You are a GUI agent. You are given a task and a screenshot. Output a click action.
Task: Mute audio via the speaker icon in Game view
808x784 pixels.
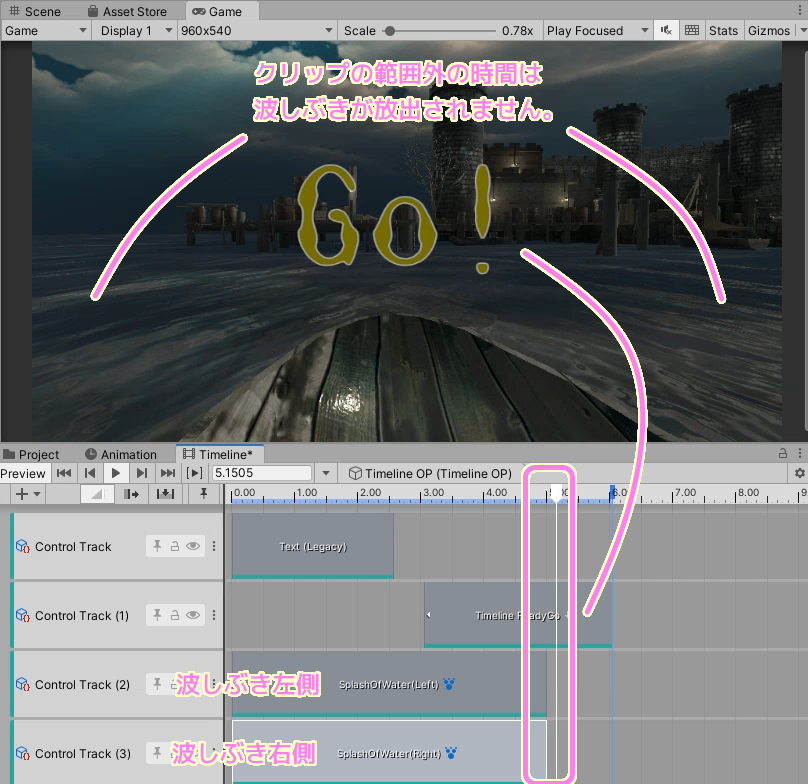[666, 30]
